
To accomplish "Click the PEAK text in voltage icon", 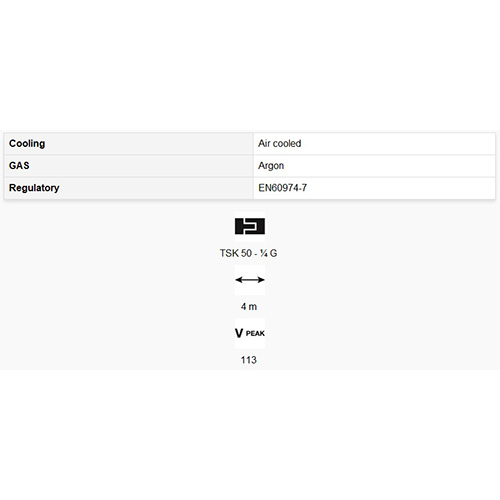I will coord(255,333).
